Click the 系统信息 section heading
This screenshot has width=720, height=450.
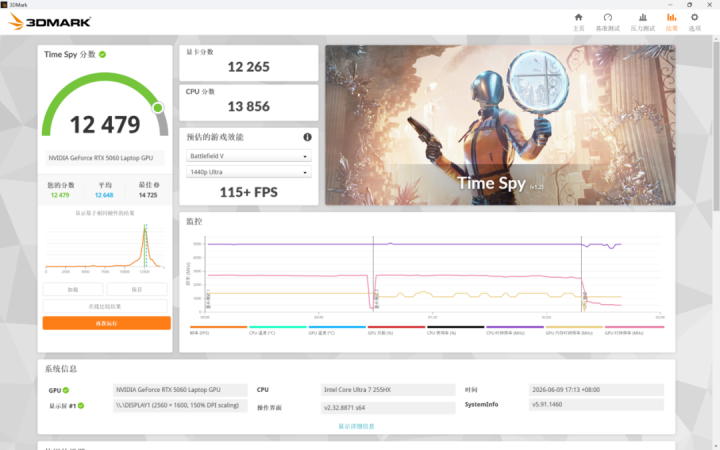pyautogui.click(x=61, y=369)
